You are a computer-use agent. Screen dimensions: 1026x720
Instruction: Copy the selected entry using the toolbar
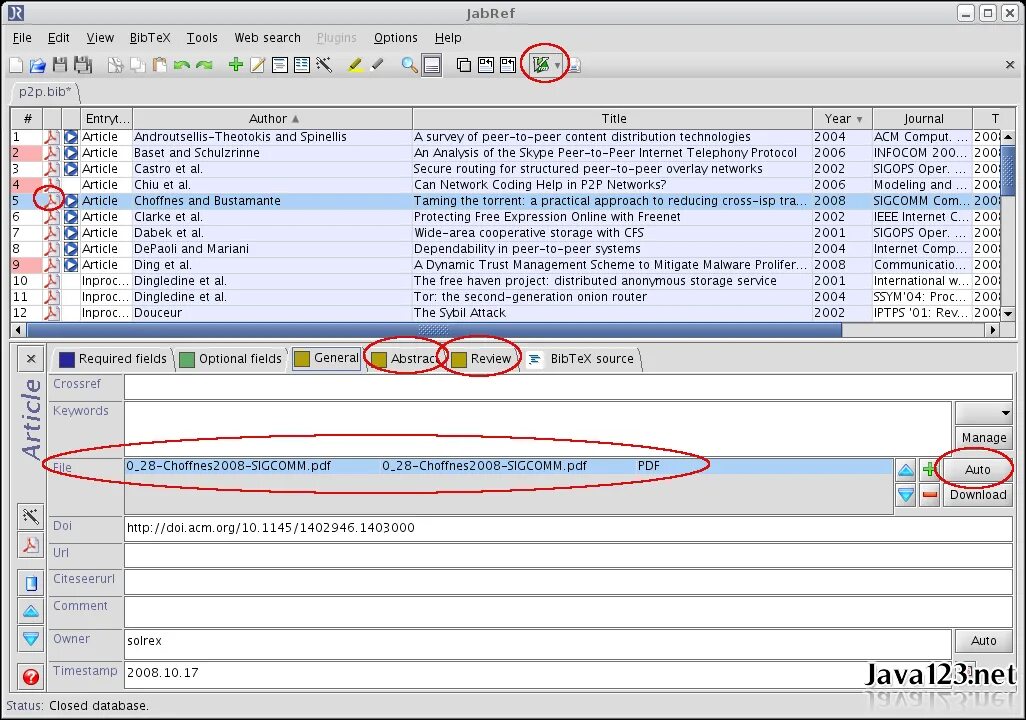(x=137, y=65)
